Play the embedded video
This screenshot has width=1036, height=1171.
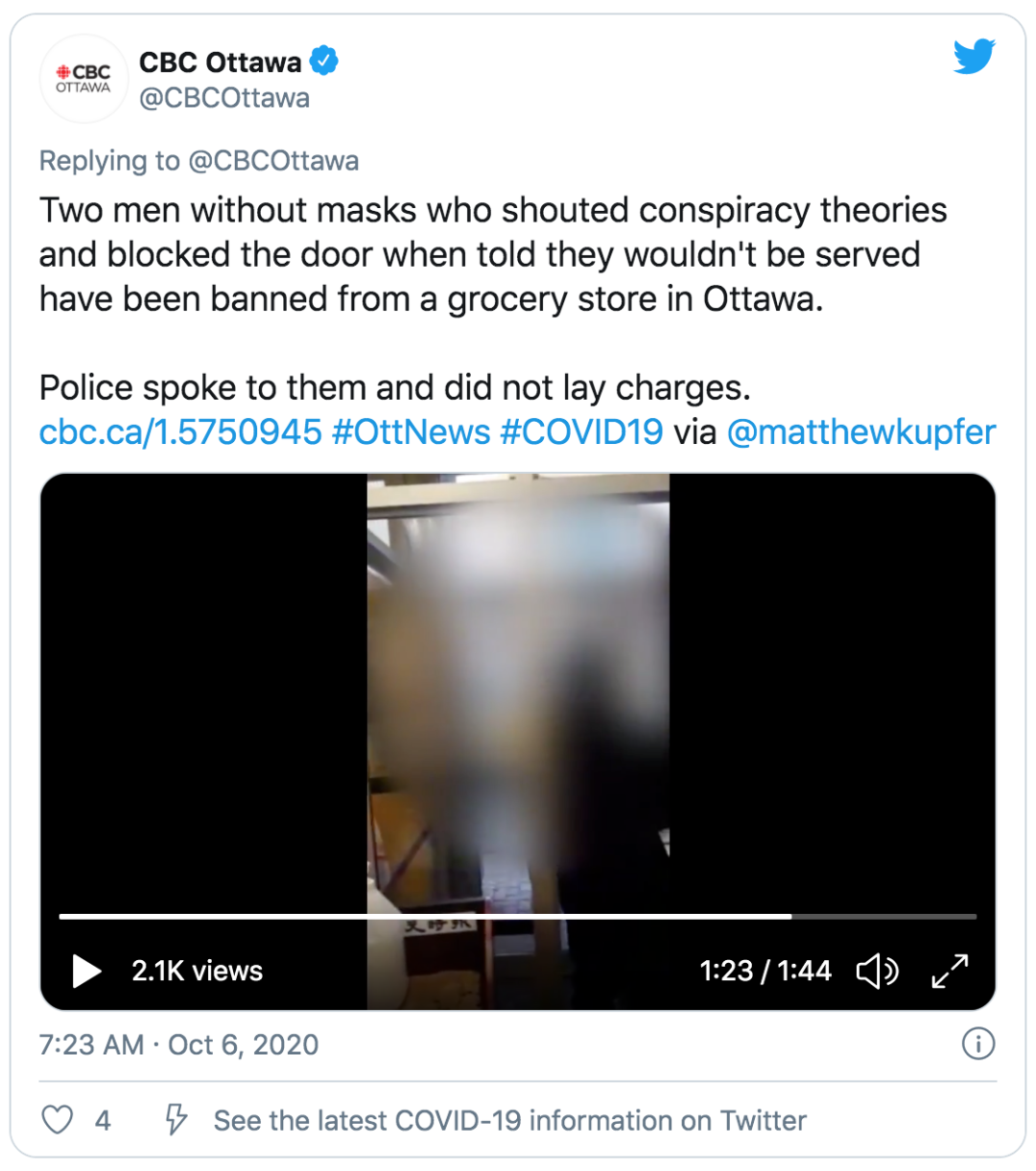tap(86, 971)
